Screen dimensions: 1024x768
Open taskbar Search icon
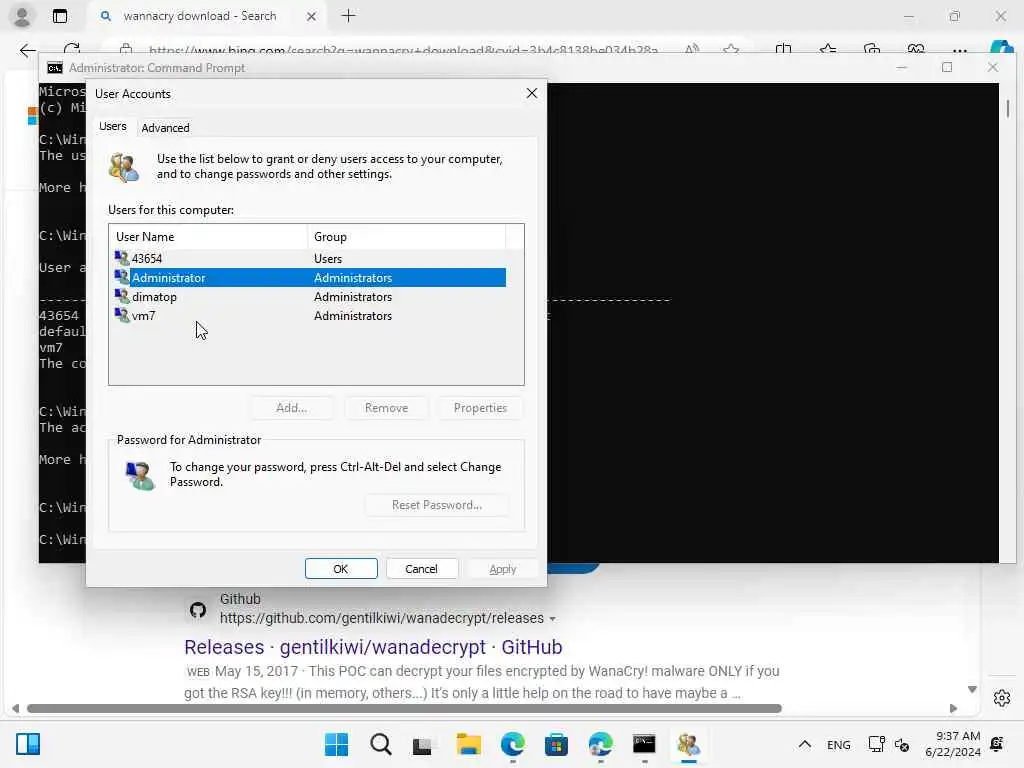(380, 744)
